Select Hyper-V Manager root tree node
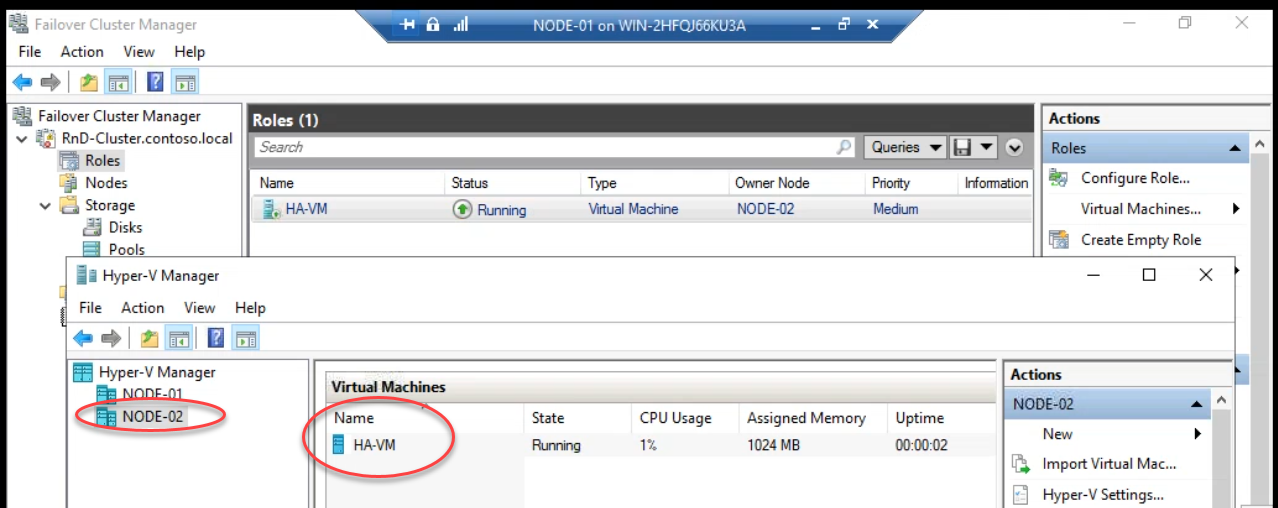 [157, 372]
